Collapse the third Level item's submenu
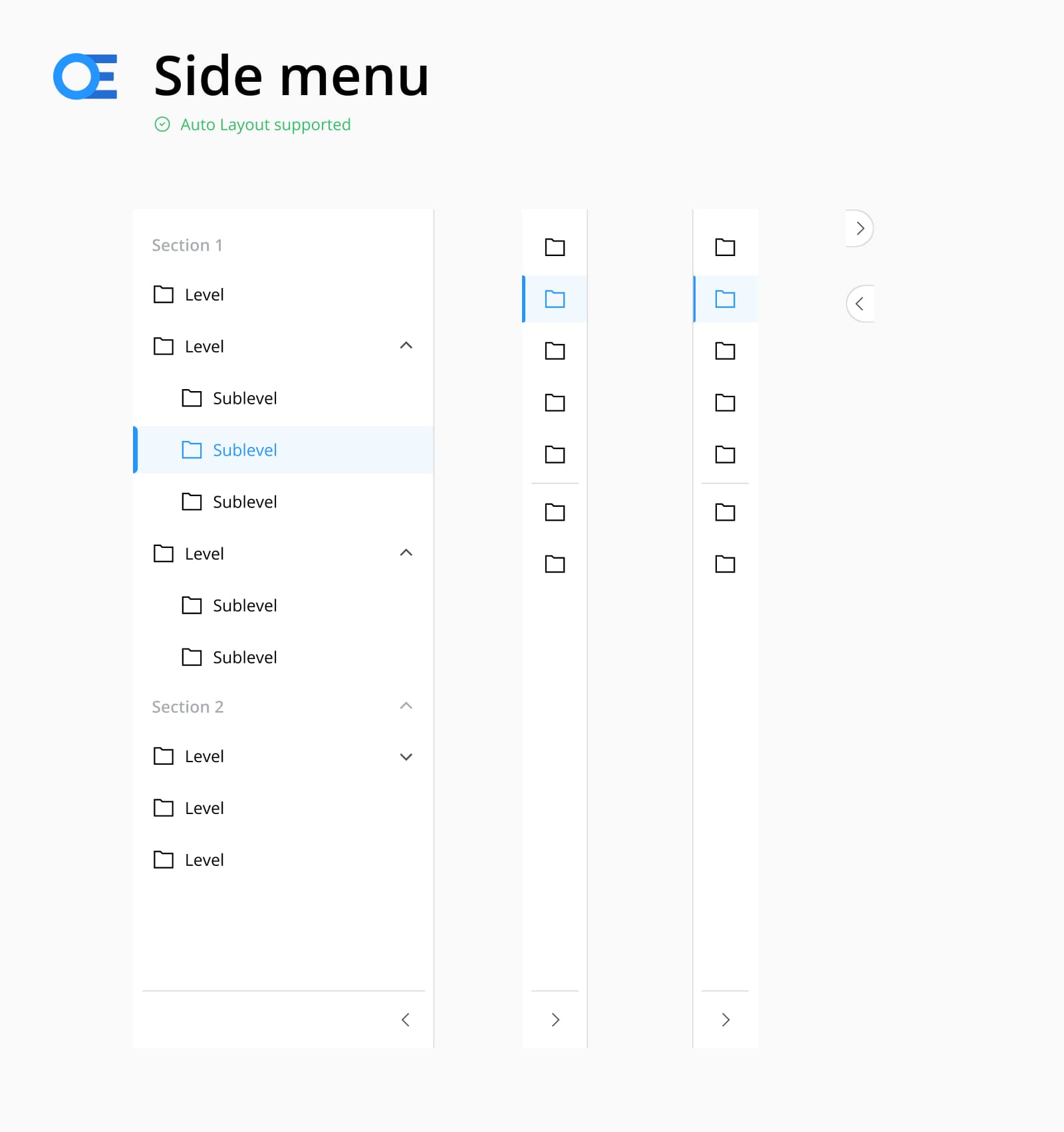This screenshot has width=1064, height=1132. coord(406,553)
